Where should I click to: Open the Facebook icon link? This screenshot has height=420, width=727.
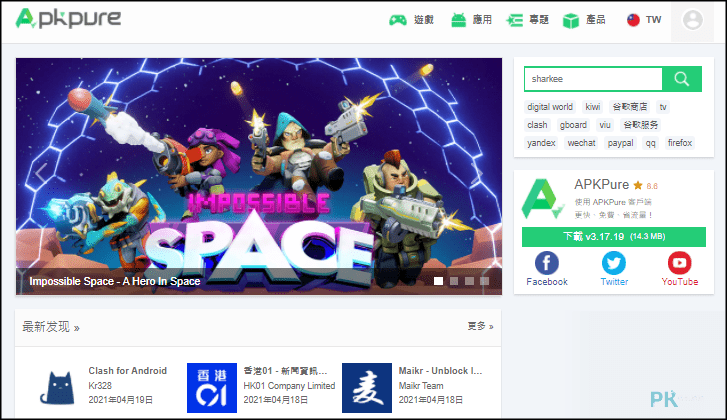pos(547,263)
